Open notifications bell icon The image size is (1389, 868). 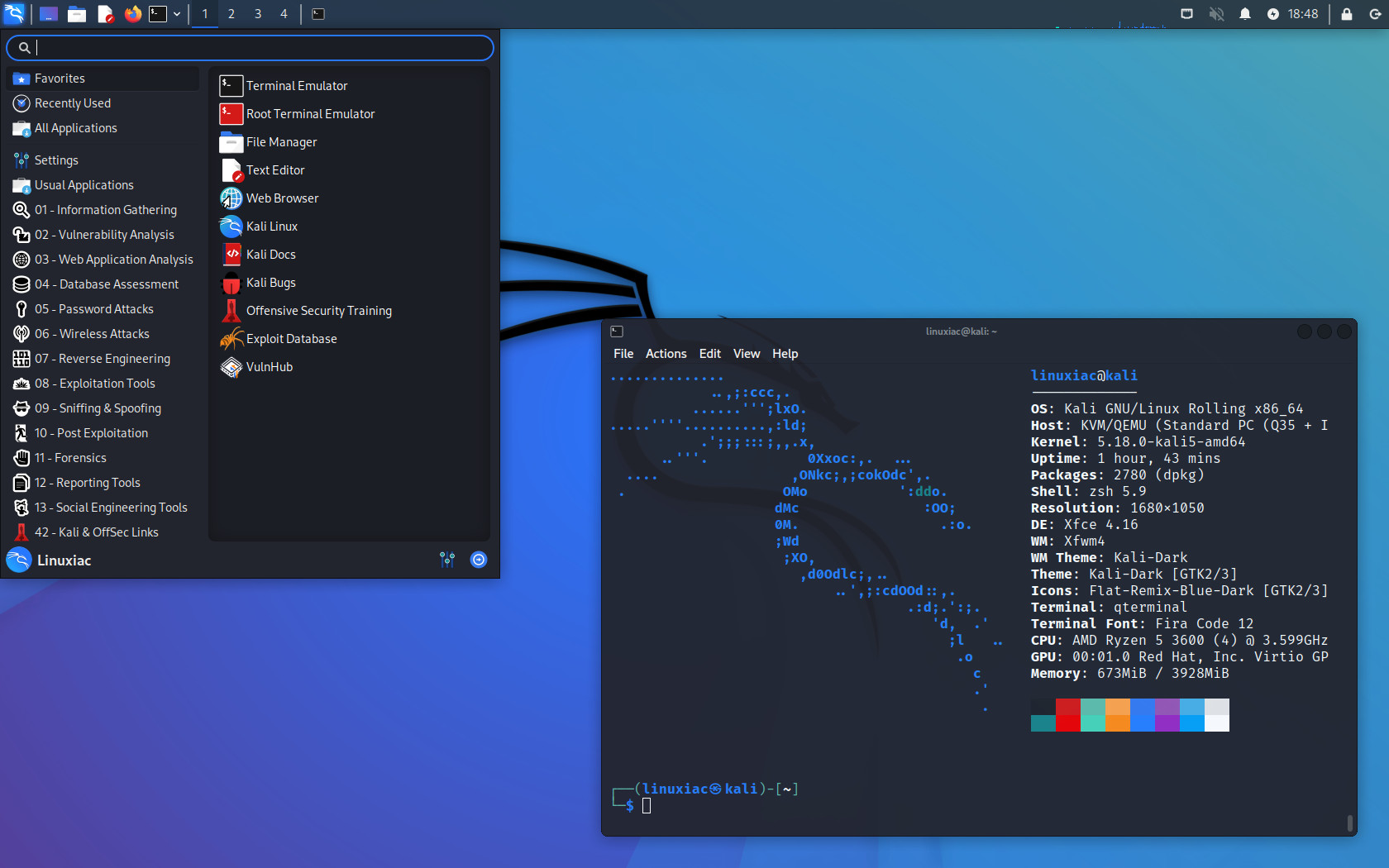(1245, 14)
